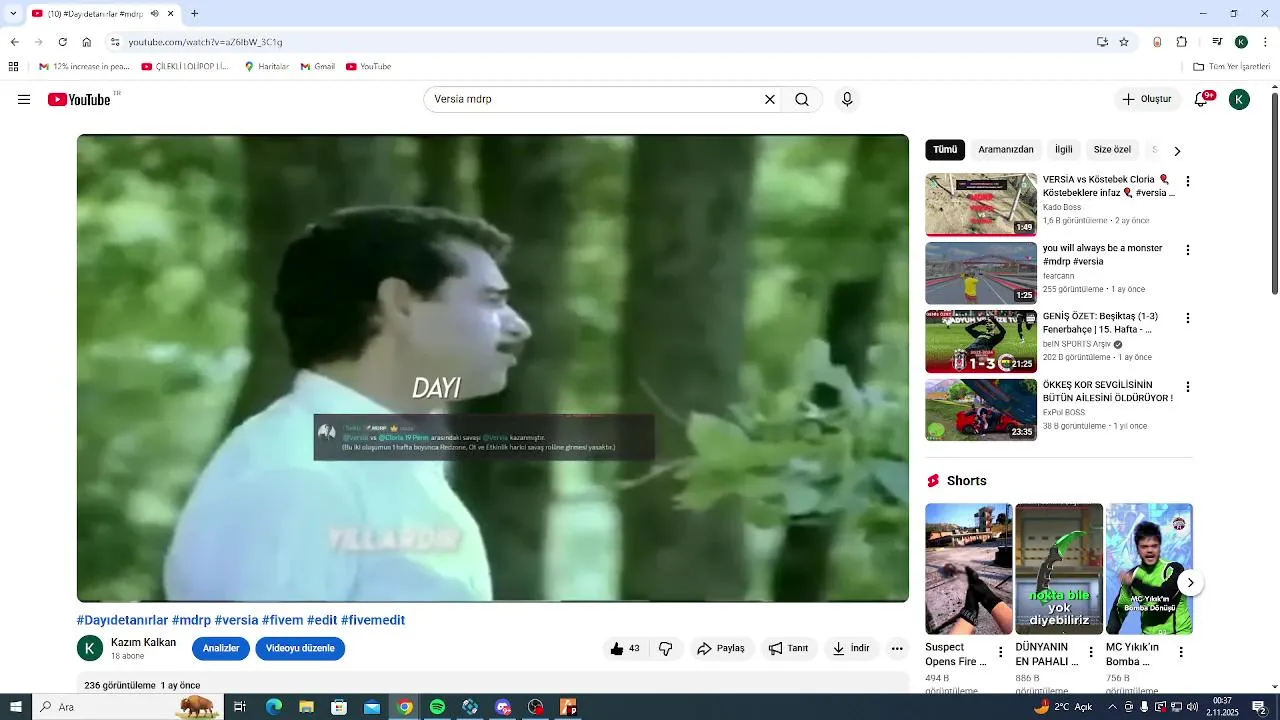Open MC Yıkık'ın Bomba short thumbnail
Viewport: 1280px width, 720px height.
[x=1149, y=569]
